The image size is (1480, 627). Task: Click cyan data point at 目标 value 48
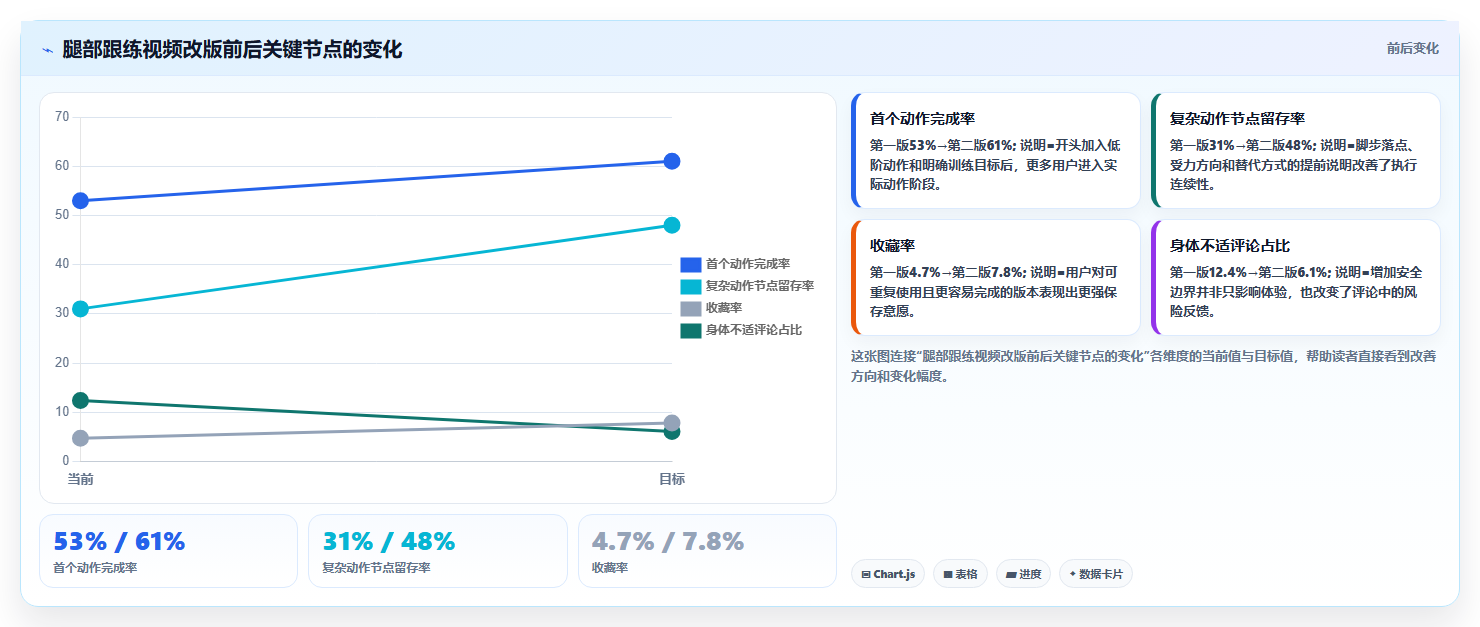coord(672,225)
